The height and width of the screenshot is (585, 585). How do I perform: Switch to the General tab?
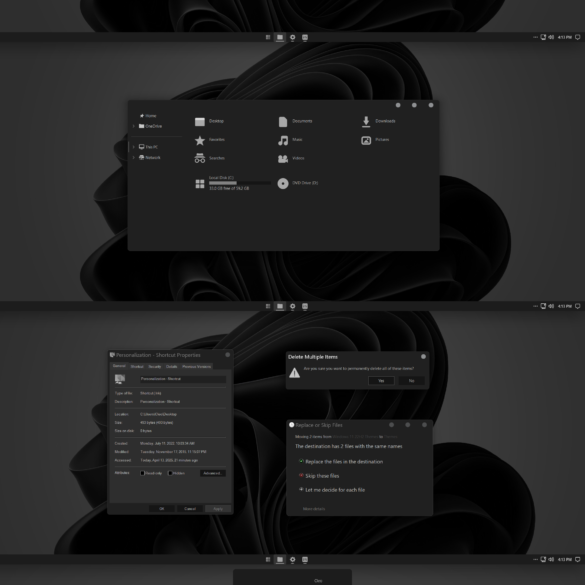(119, 366)
